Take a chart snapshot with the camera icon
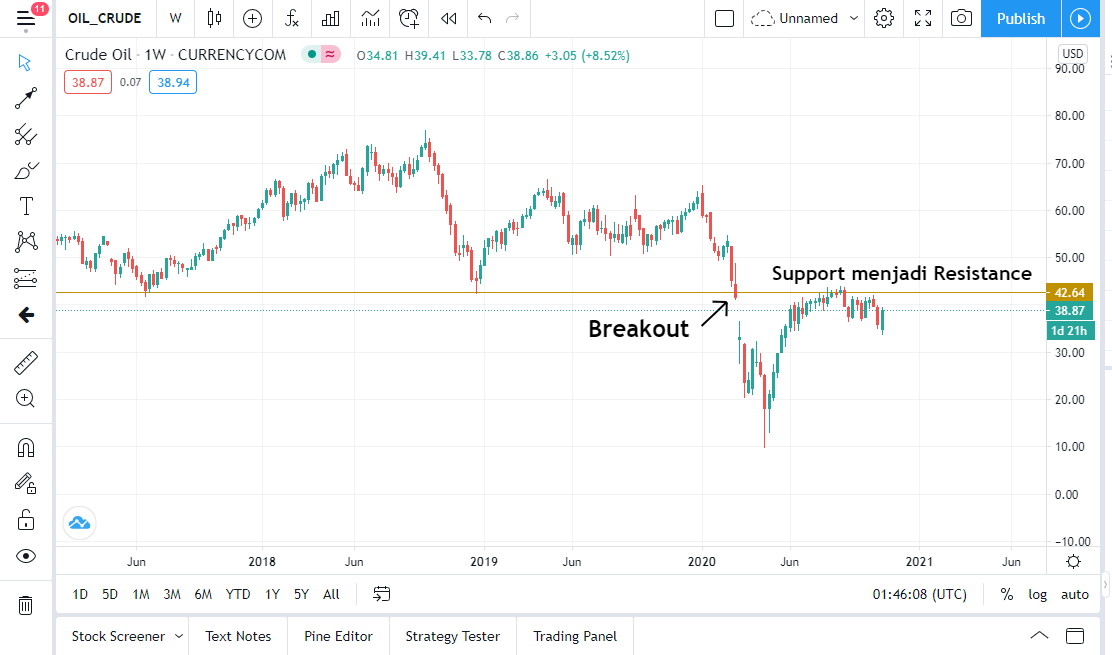This screenshot has height=655, width=1112. (961, 18)
